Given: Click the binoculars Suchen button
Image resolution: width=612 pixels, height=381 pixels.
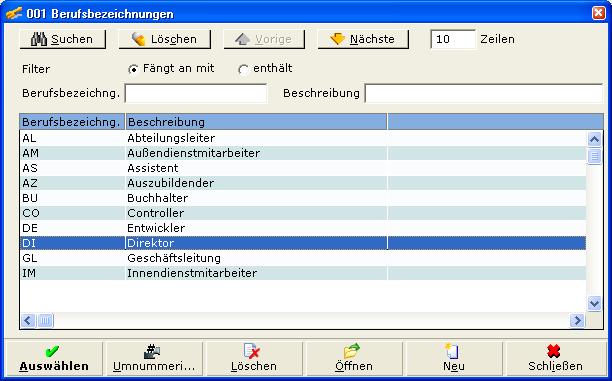Looking at the screenshot, I should tap(62, 39).
